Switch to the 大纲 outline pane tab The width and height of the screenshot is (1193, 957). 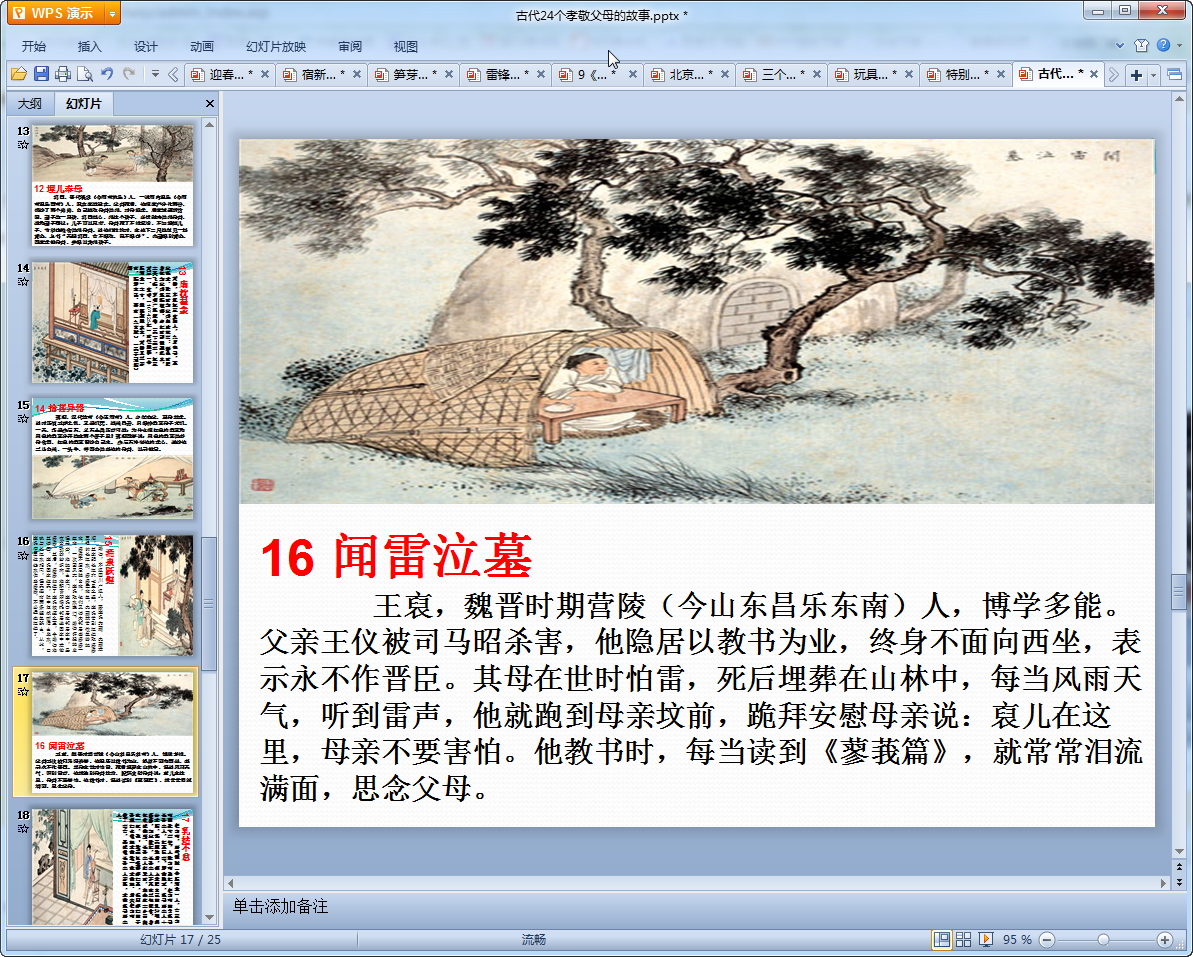point(30,103)
